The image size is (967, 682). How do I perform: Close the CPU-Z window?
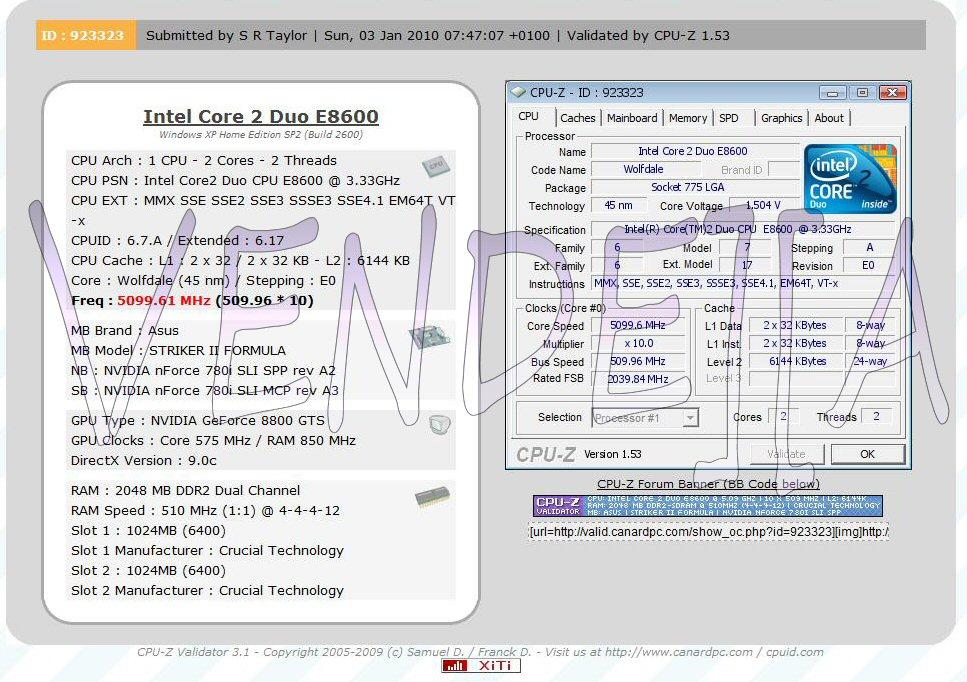click(x=892, y=93)
